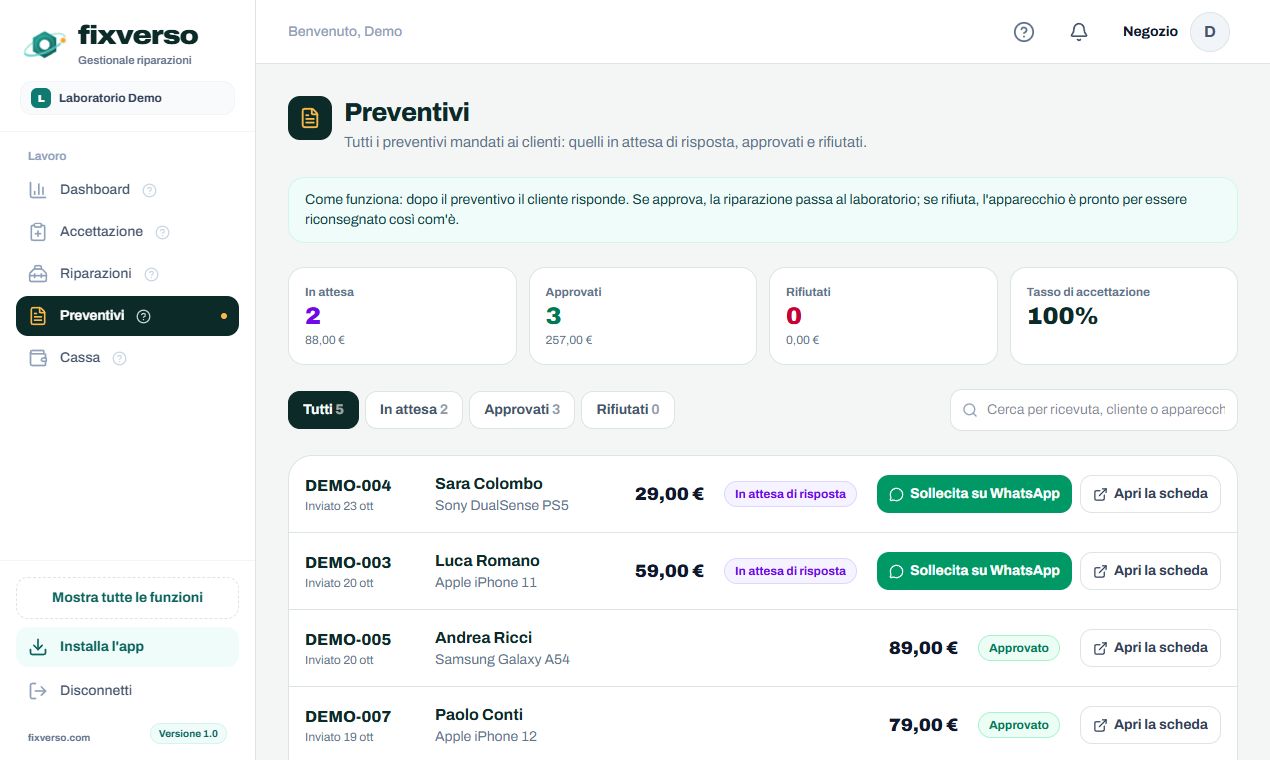This screenshot has height=760, width=1270.
Task: Click the Installa l'app download icon
Action: point(38,647)
